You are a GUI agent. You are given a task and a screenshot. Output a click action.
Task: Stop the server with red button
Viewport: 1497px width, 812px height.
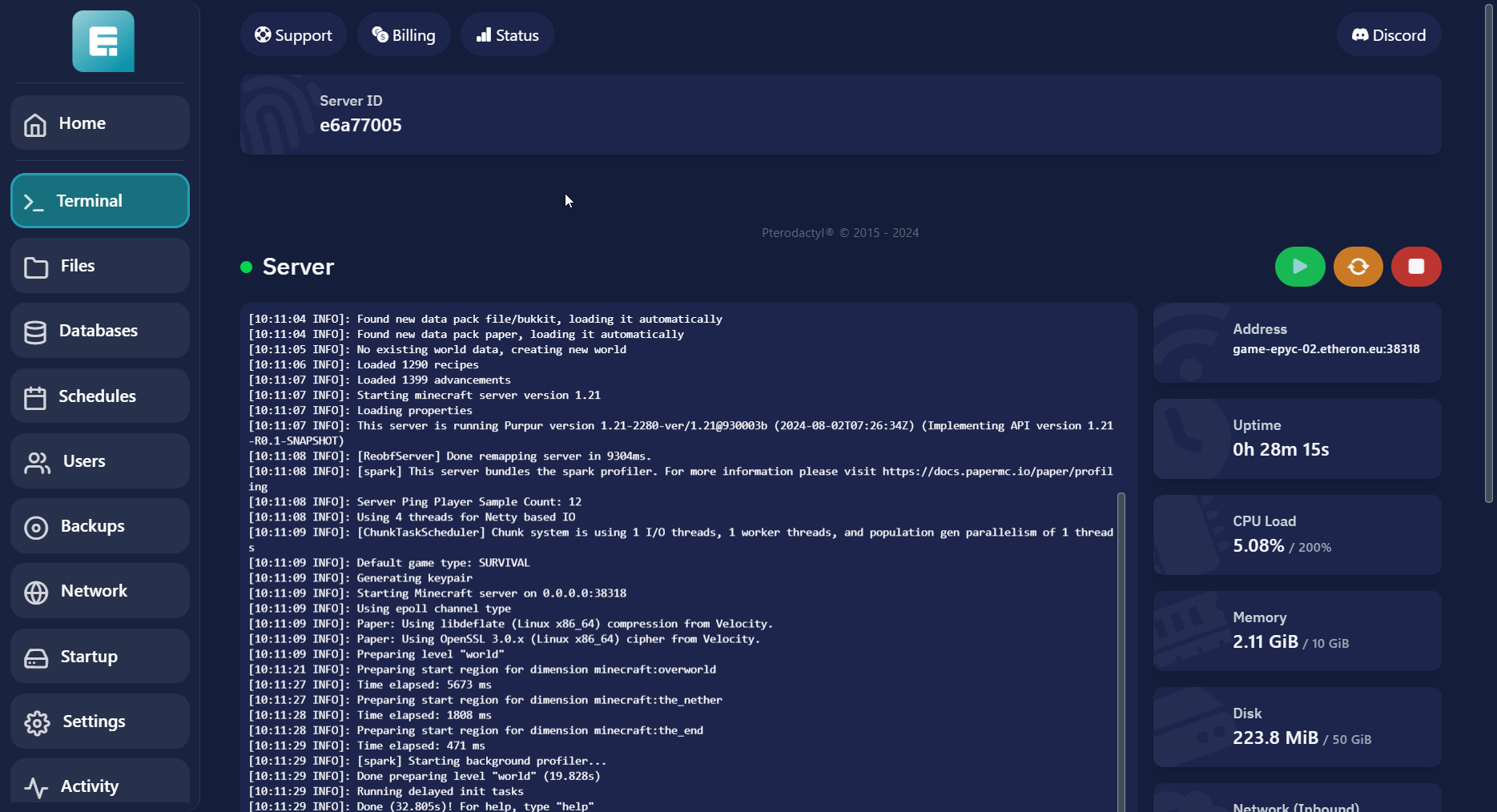[1415, 267]
